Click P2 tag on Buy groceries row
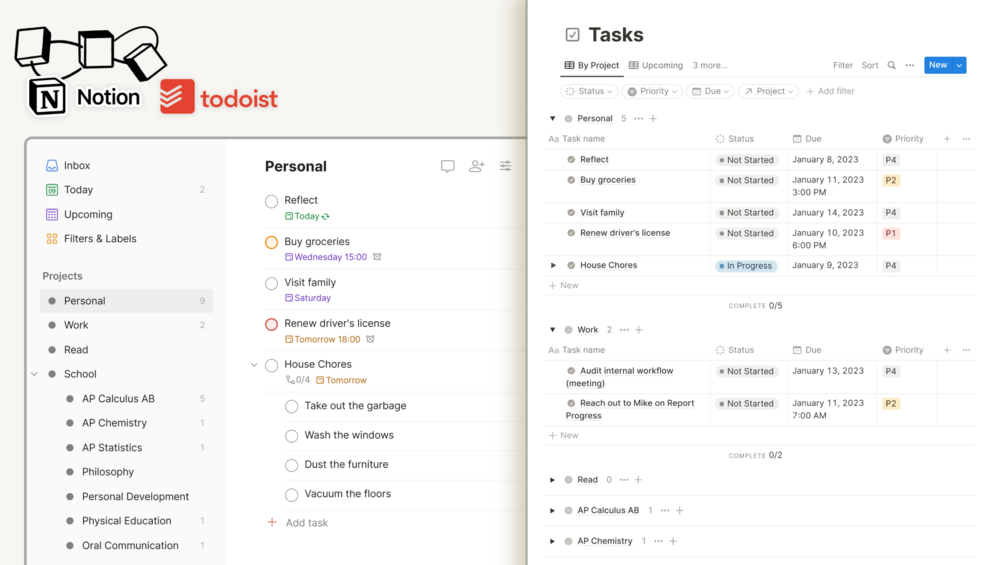The height and width of the screenshot is (565, 1005). pyautogui.click(x=891, y=181)
